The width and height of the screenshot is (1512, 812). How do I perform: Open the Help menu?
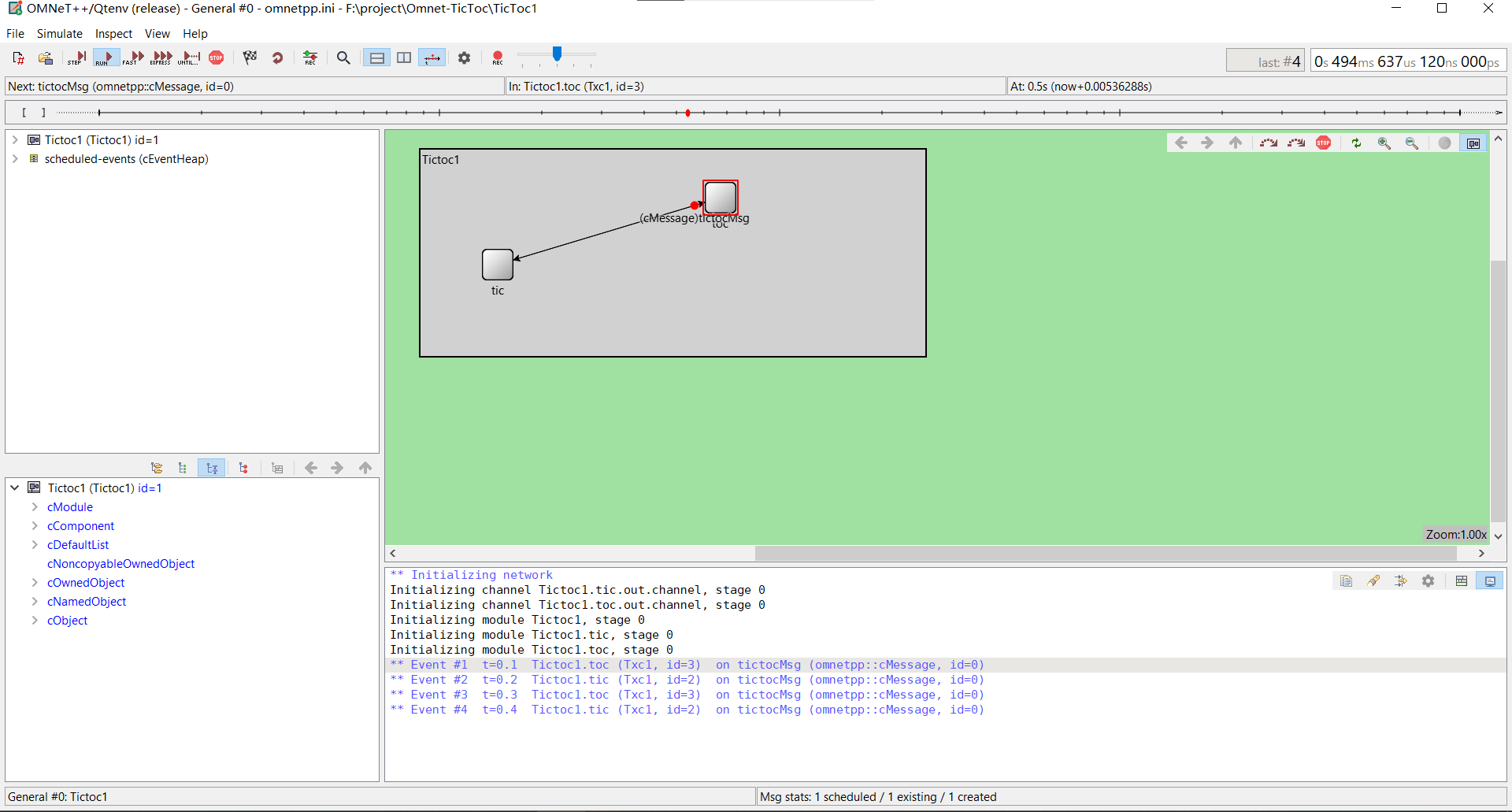[x=195, y=34]
